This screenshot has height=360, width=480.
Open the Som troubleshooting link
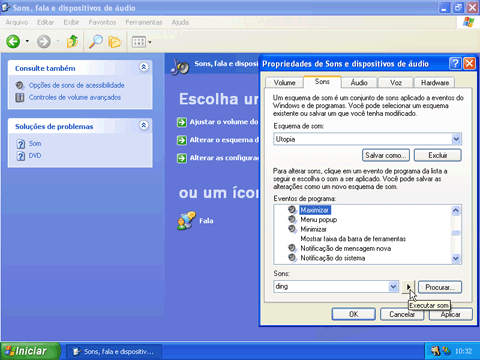[x=35, y=144]
